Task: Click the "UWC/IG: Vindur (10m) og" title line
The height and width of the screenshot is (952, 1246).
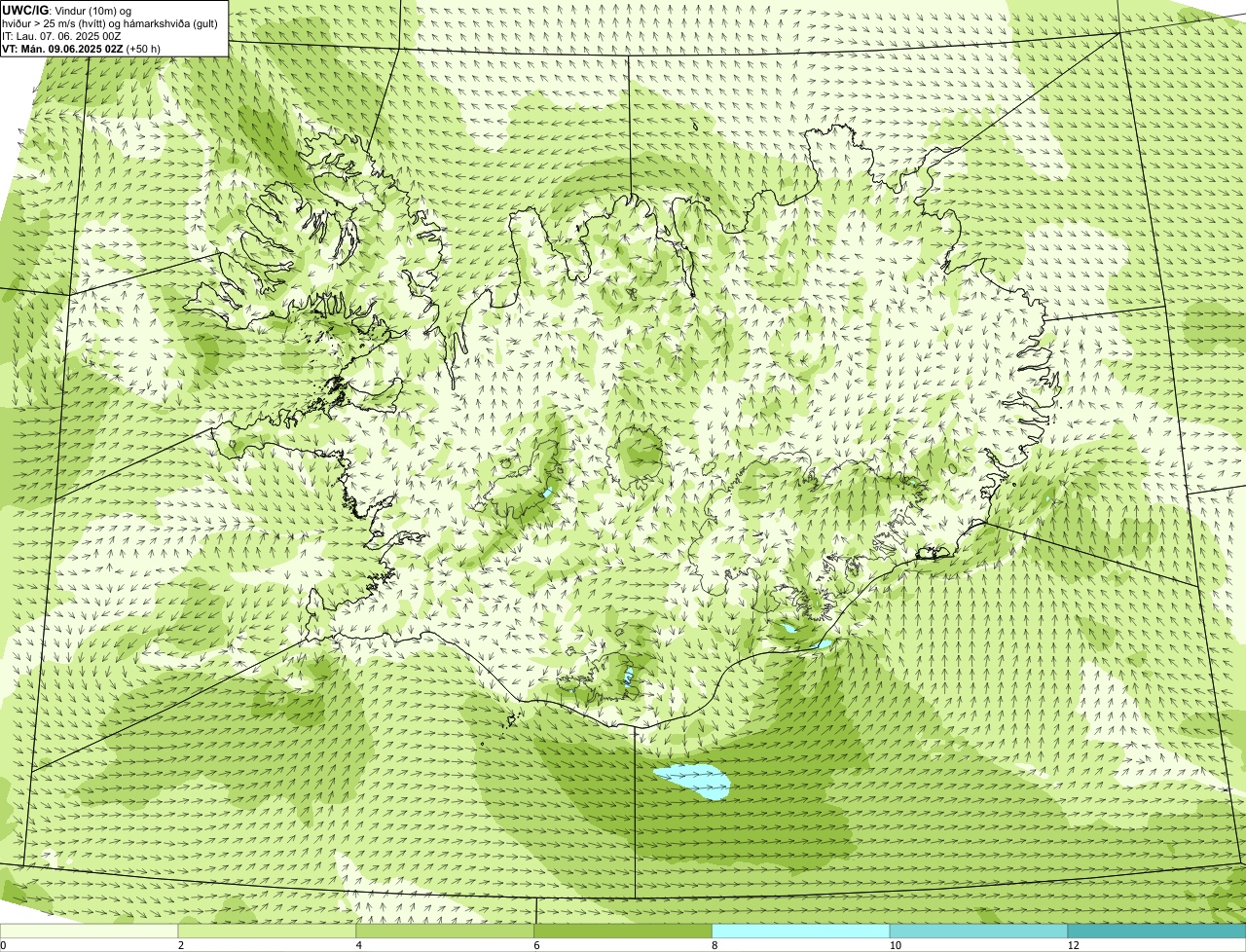Action: pos(67,11)
